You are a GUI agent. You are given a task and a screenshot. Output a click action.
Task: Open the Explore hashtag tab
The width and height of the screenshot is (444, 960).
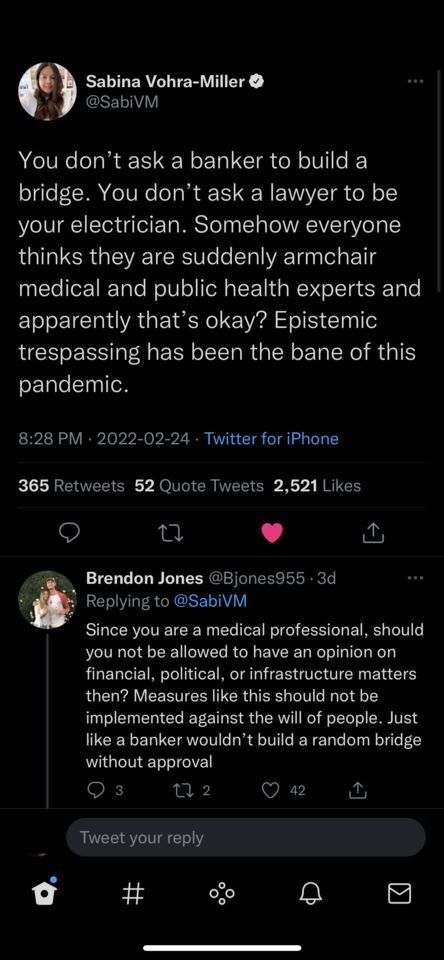134,894
